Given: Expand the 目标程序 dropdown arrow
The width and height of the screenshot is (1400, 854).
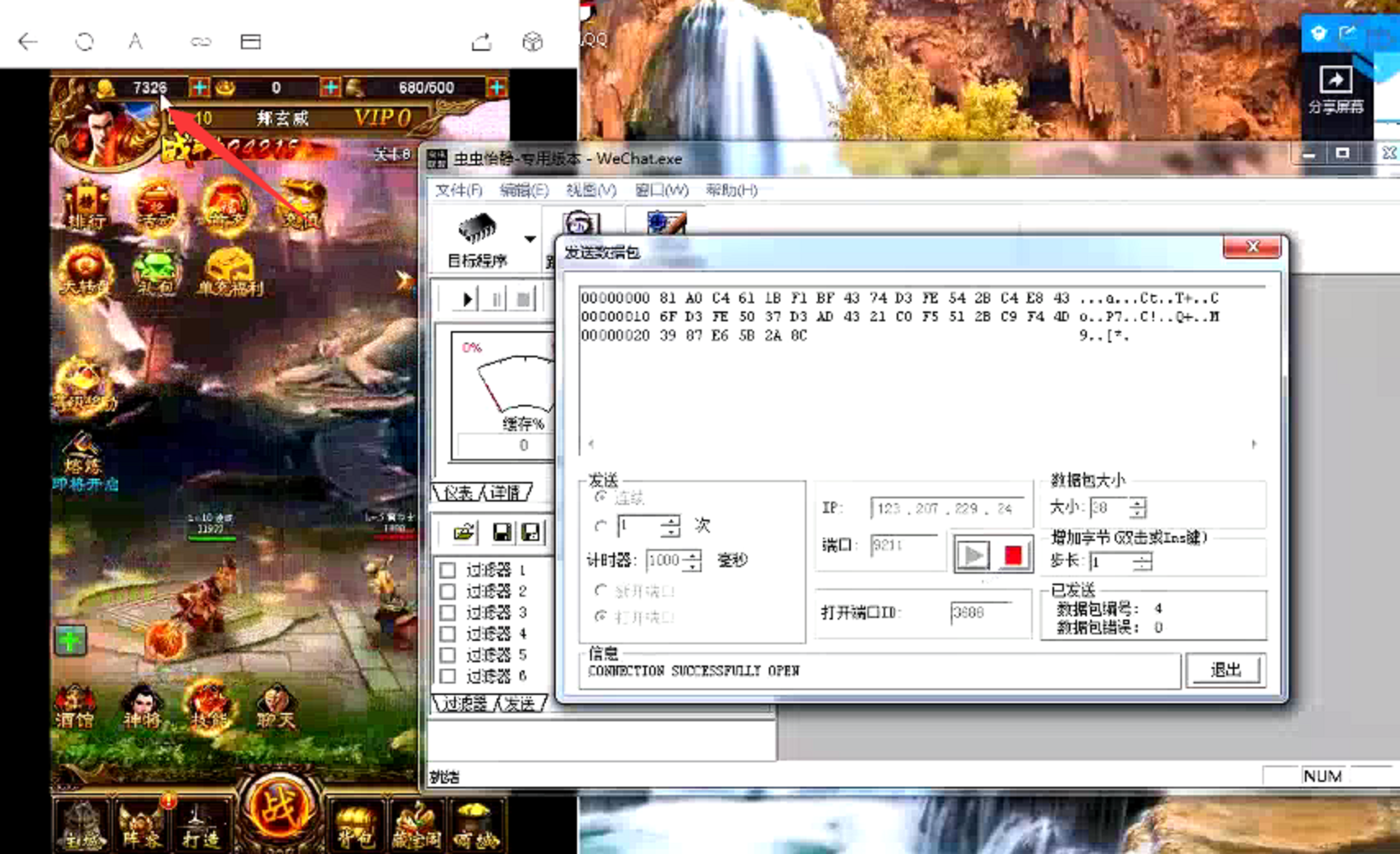Looking at the screenshot, I should [530, 239].
